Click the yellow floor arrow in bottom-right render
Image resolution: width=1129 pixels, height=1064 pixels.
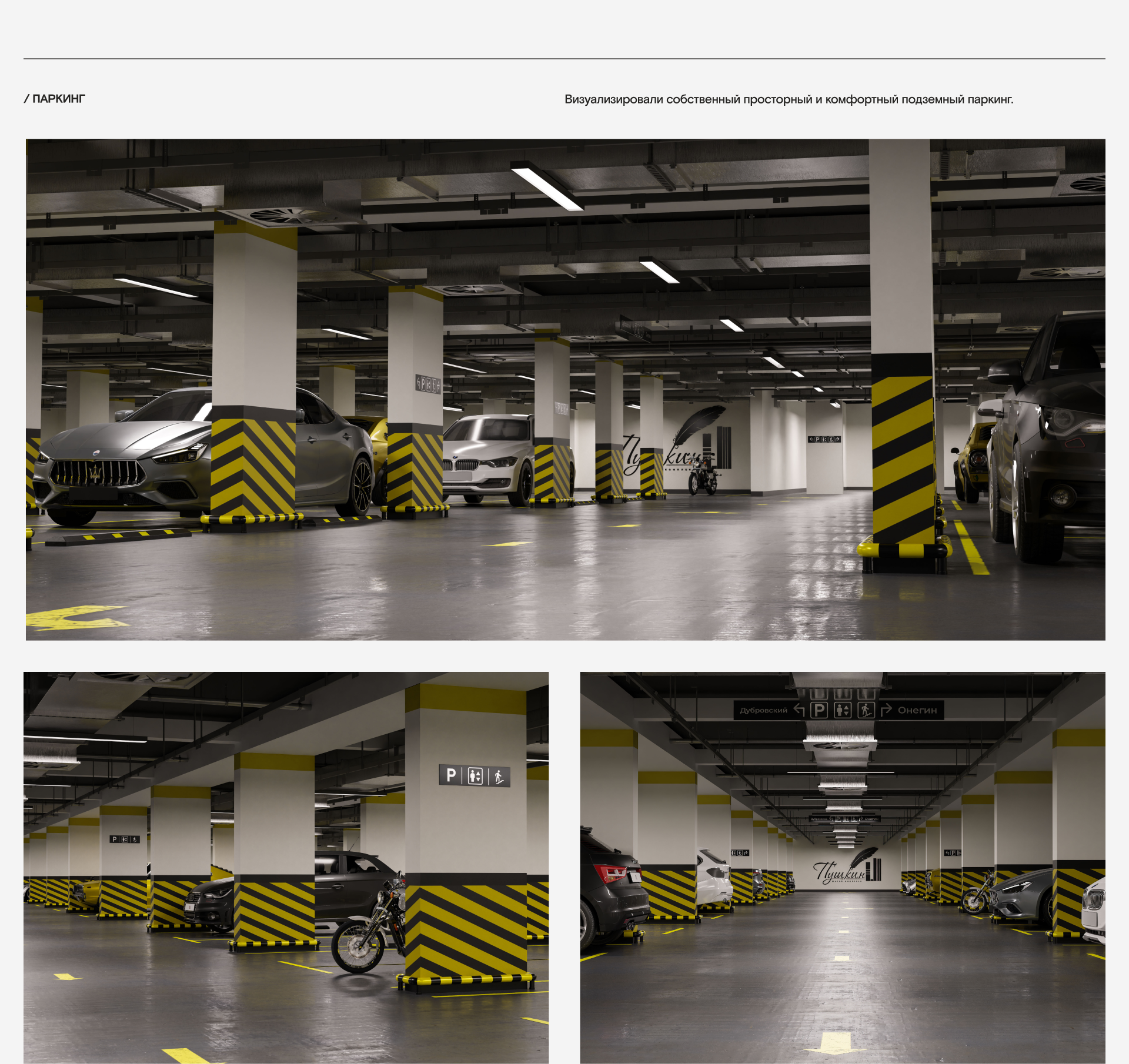[x=835, y=1043]
